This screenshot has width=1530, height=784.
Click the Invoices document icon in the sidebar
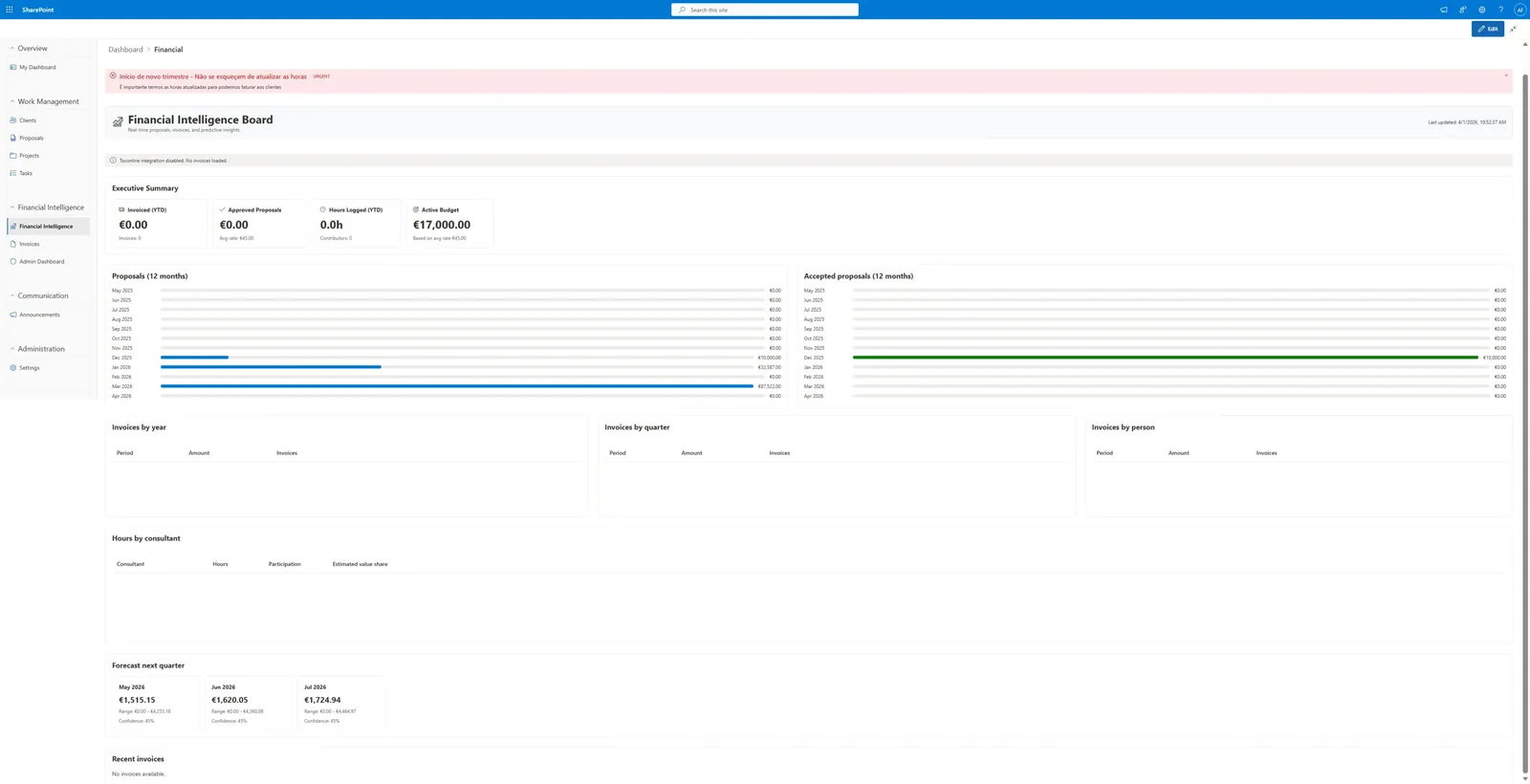coord(13,244)
